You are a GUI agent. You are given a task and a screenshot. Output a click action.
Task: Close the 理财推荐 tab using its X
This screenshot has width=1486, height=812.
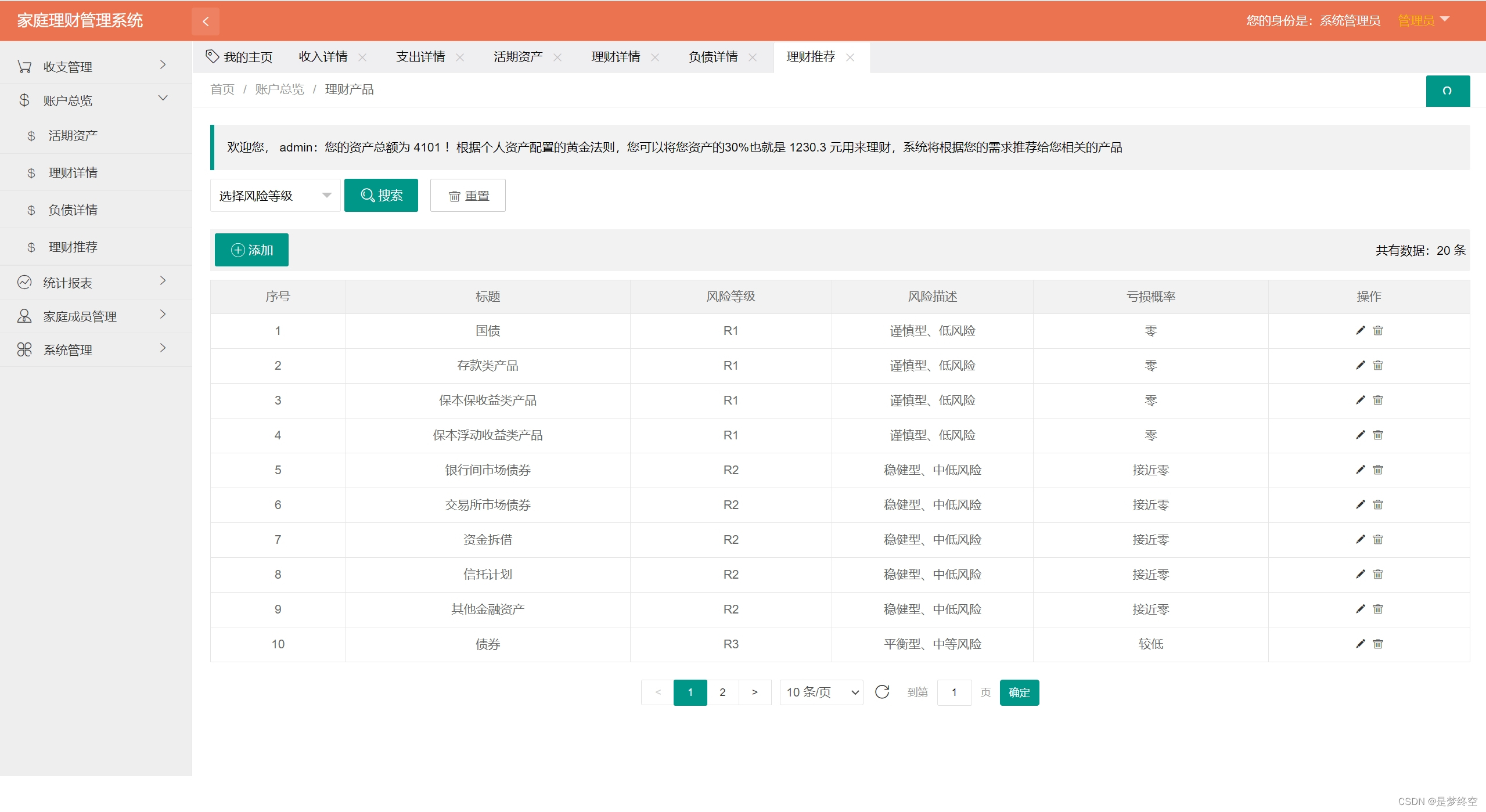(x=850, y=57)
